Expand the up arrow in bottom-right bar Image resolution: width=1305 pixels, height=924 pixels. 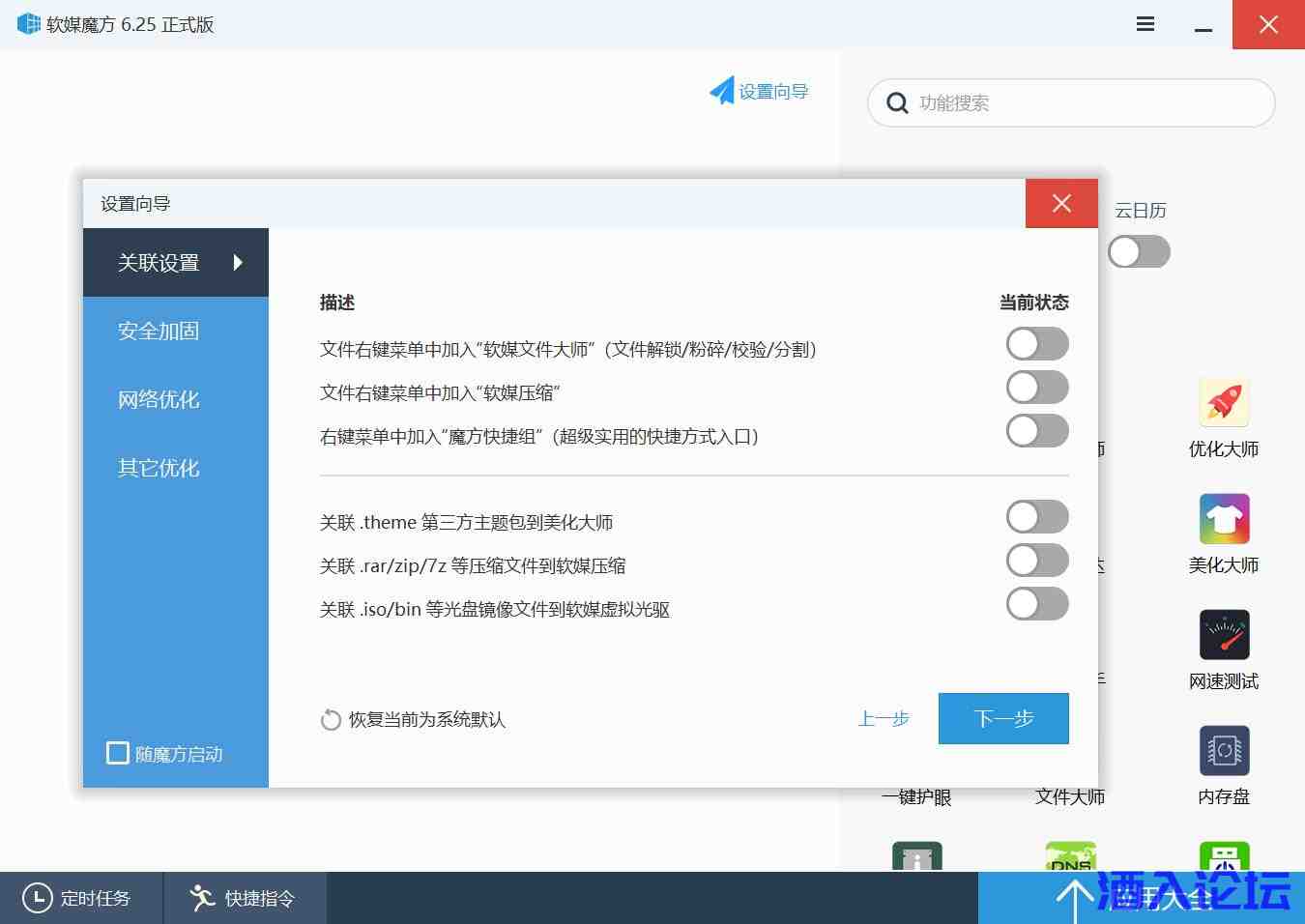(1074, 900)
